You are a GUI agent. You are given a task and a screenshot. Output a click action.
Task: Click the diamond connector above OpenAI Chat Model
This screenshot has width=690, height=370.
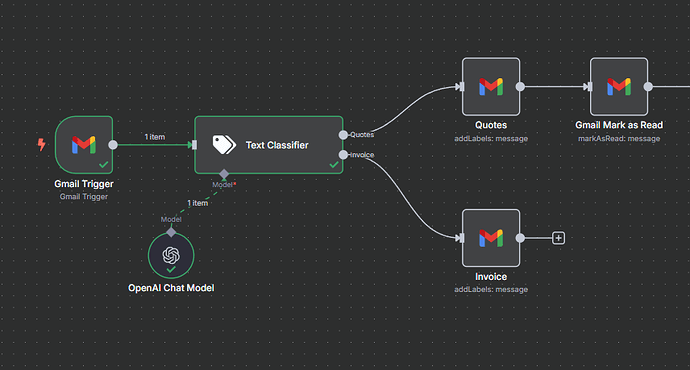(171, 232)
